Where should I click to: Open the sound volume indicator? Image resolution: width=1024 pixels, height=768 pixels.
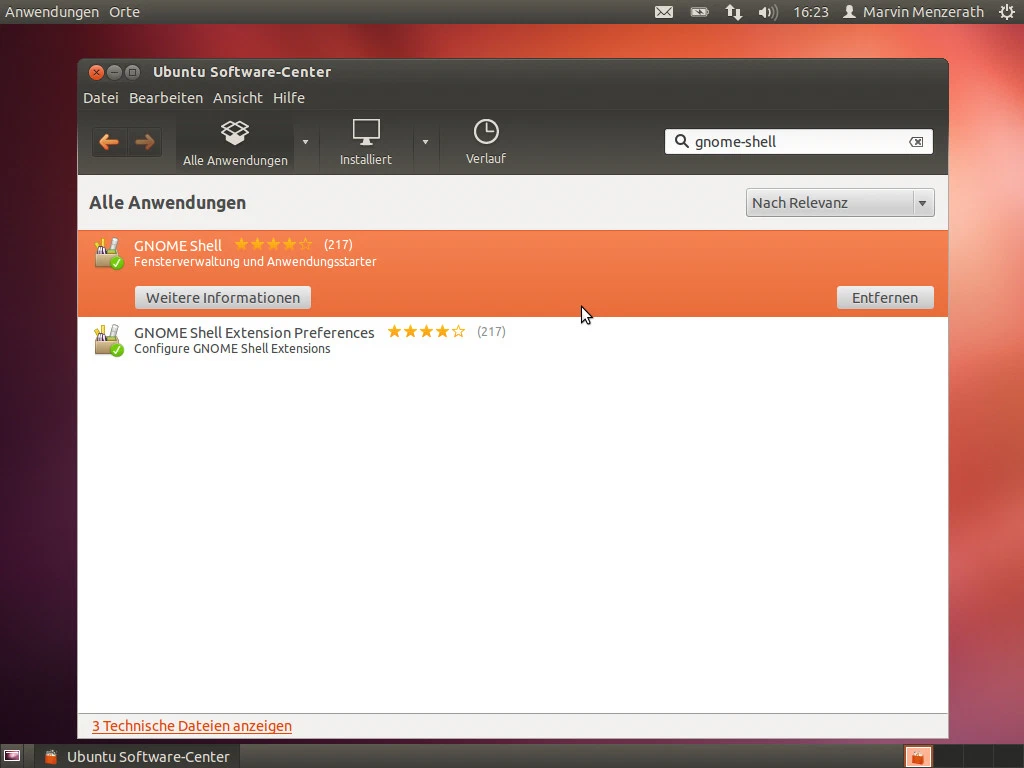(768, 12)
